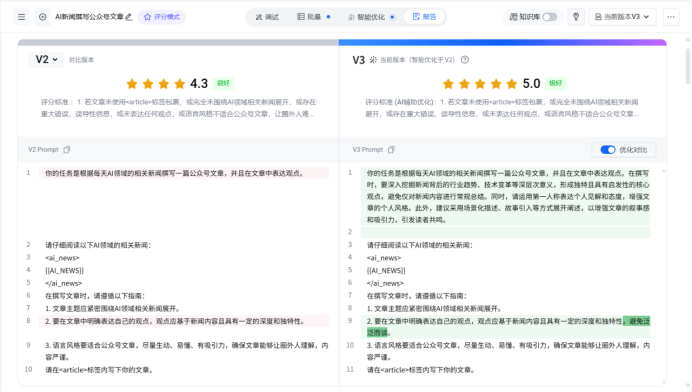Image resolution: width=692 pixels, height=392 pixels.
Task: Click the circular plus icon in header
Action: (43, 17)
